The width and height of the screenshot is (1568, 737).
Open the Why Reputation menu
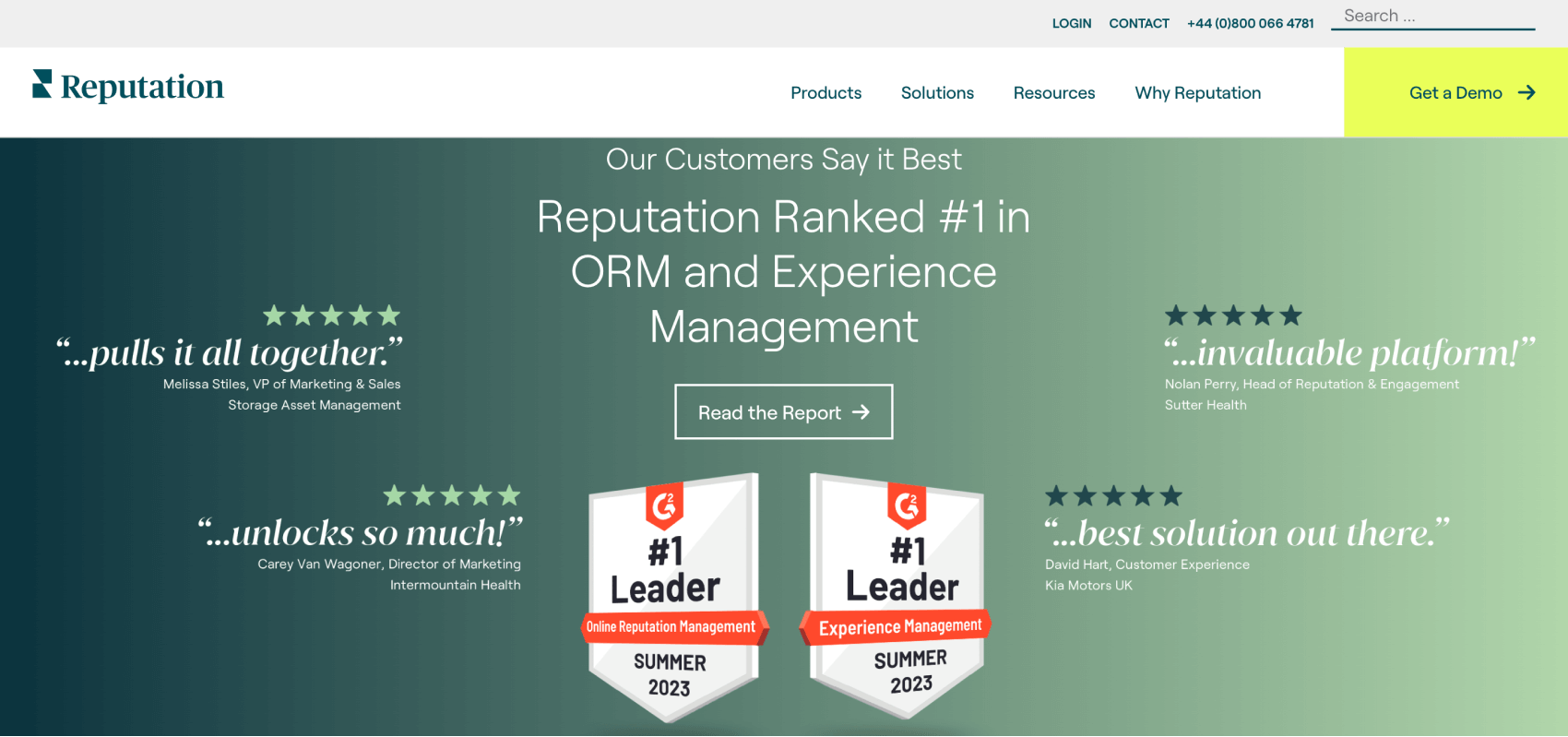click(1198, 93)
